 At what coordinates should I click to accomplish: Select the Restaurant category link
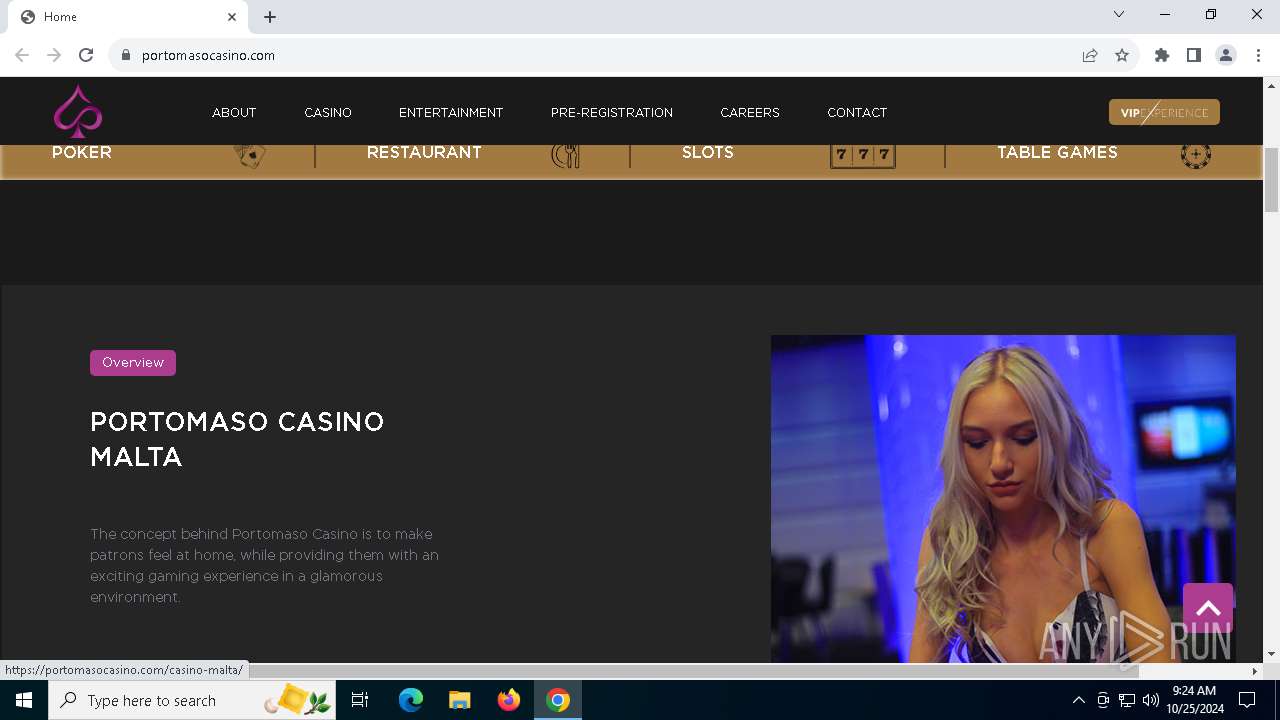coord(424,152)
